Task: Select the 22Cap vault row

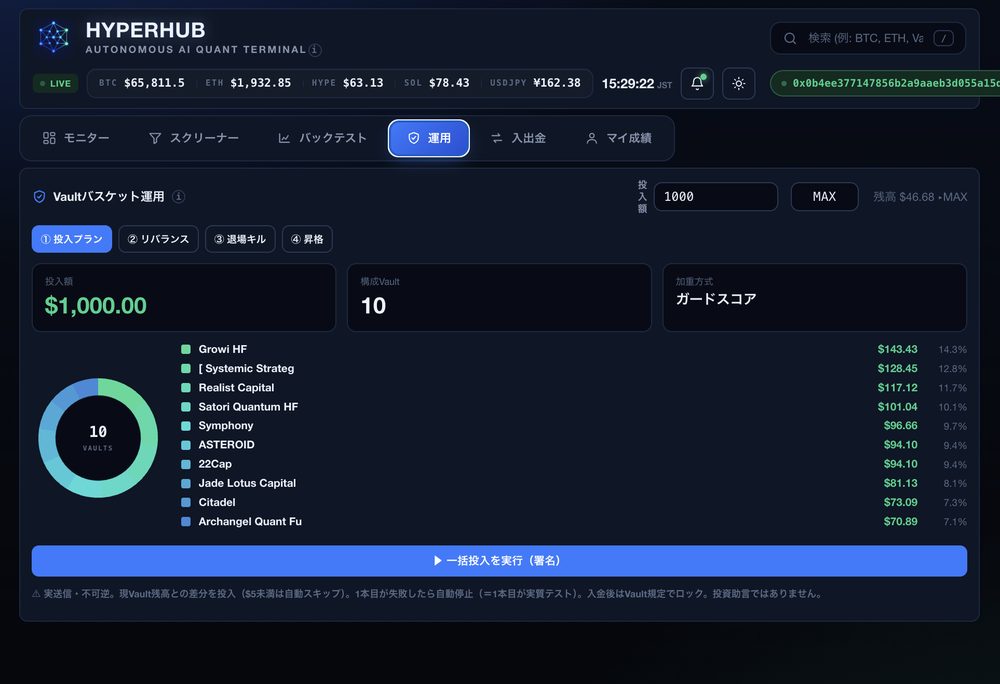Action: [x=574, y=464]
